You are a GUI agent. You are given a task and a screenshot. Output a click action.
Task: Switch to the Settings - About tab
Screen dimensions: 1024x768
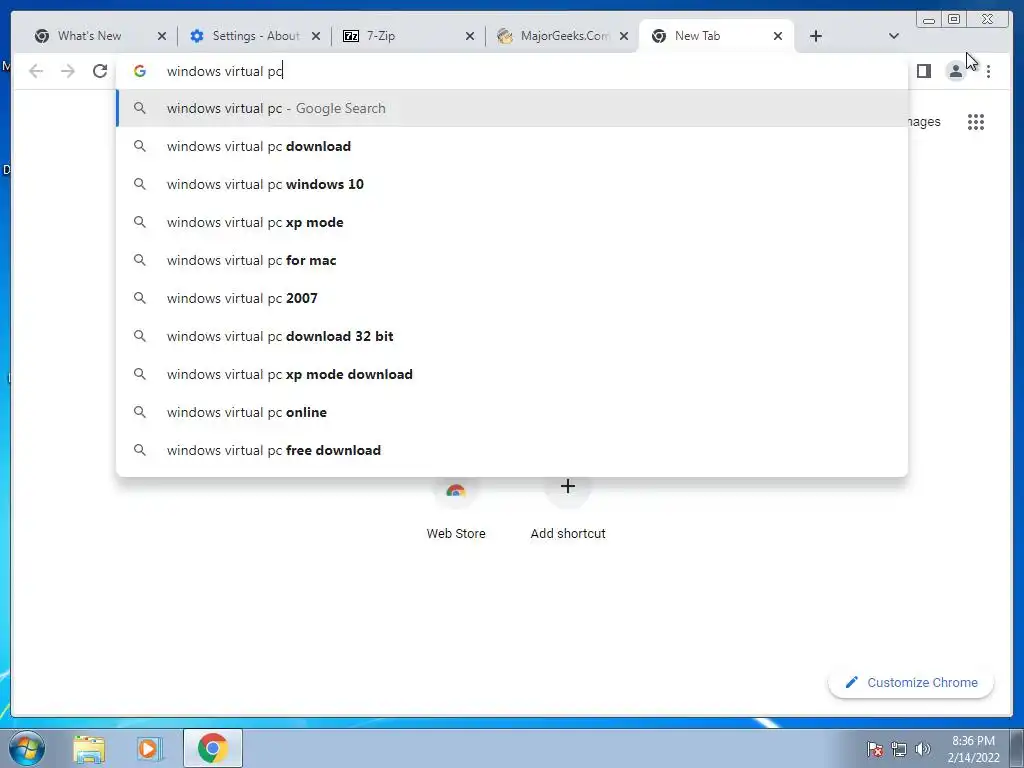click(x=255, y=36)
